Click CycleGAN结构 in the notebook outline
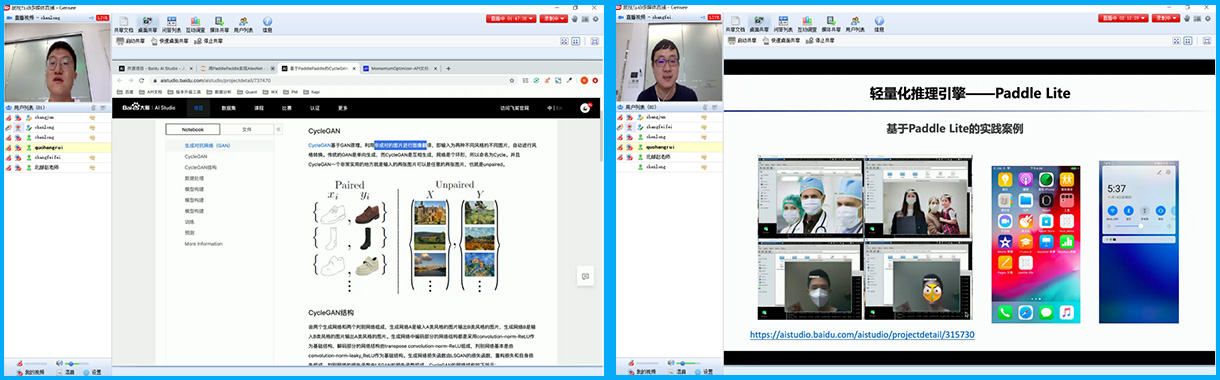This screenshot has width=1220, height=380. click(x=200, y=167)
